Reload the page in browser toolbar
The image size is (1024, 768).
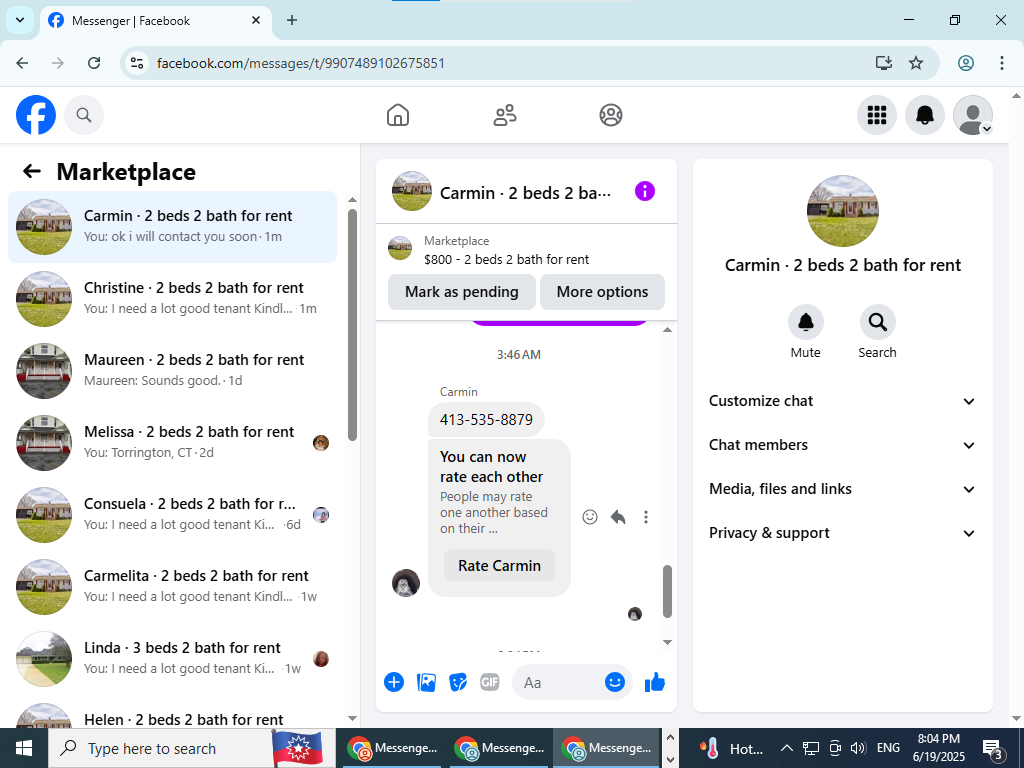point(94,63)
